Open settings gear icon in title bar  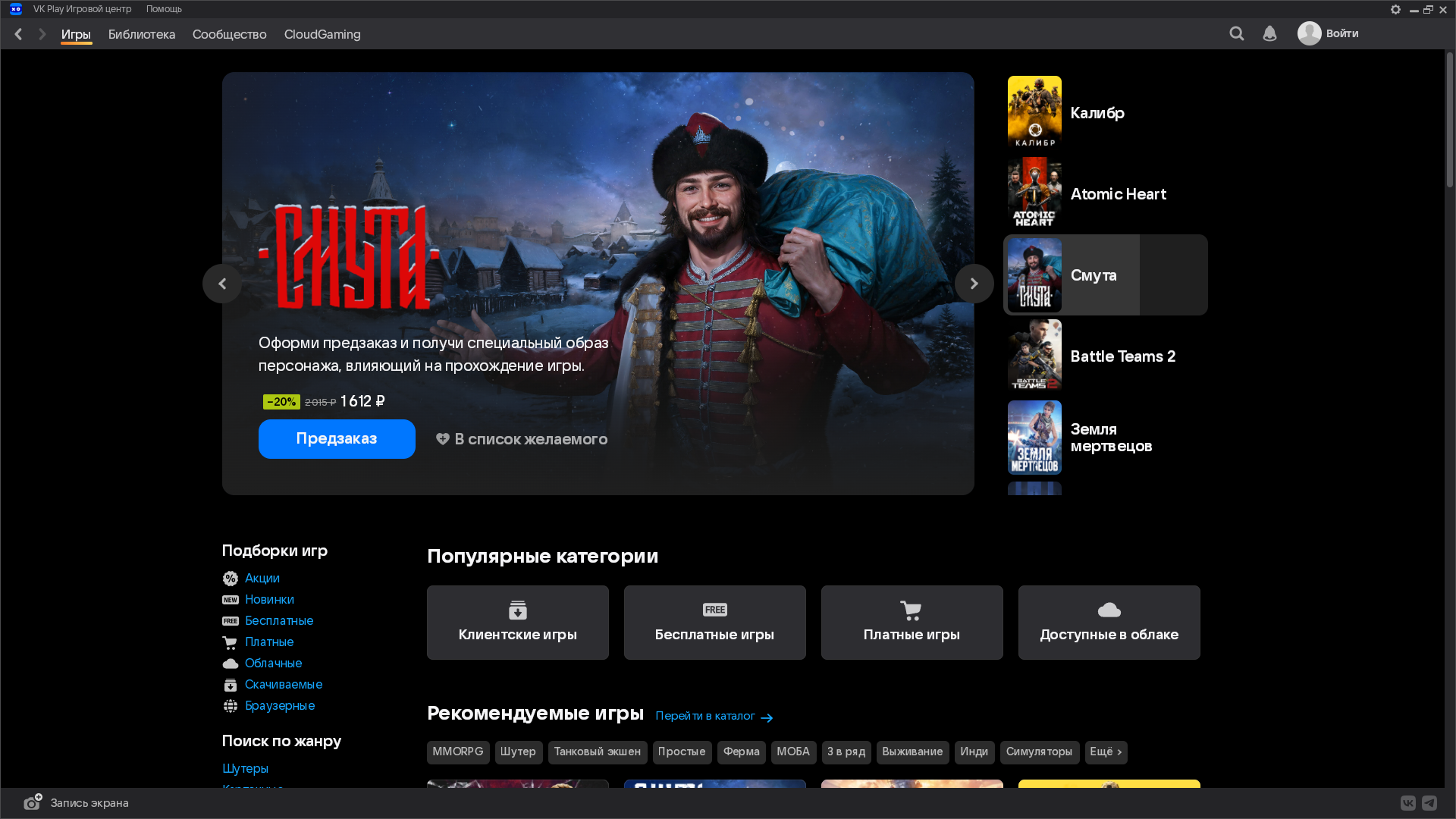click(1395, 9)
